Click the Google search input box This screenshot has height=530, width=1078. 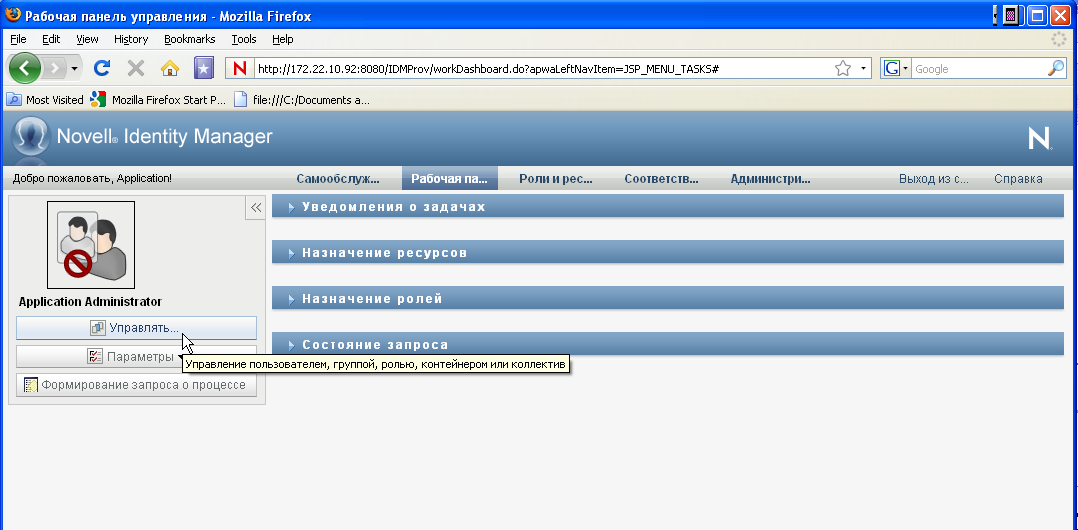[978, 69]
